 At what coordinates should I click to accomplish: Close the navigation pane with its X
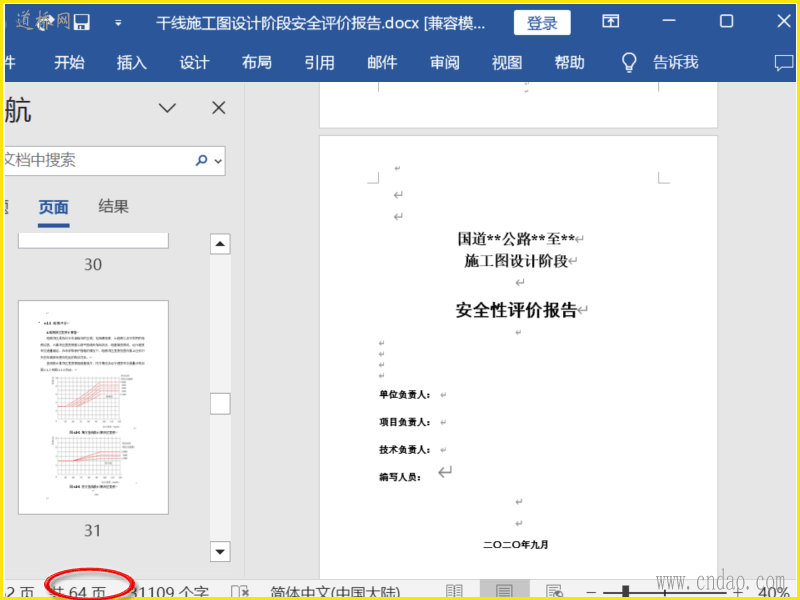tap(219, 108)
